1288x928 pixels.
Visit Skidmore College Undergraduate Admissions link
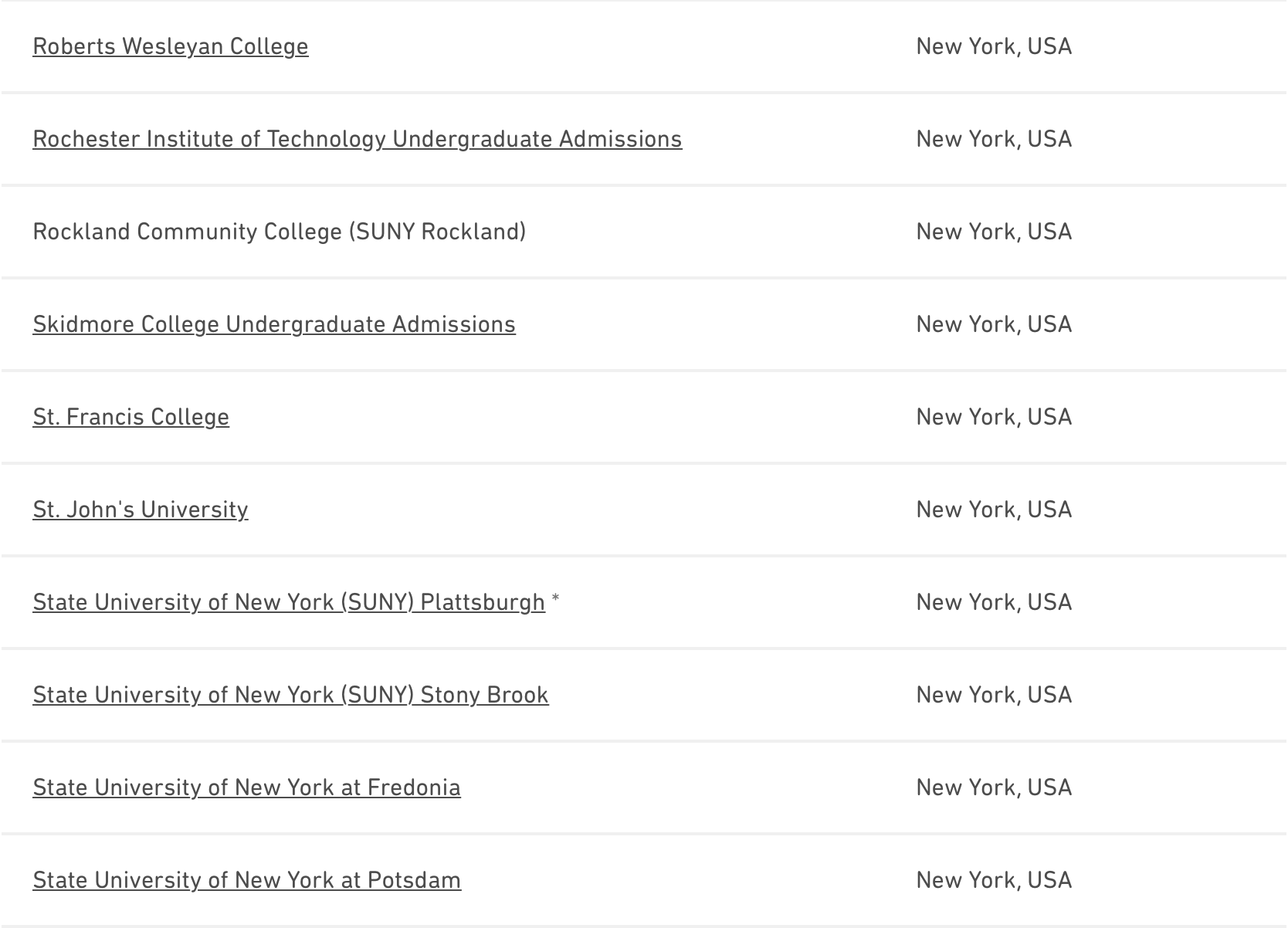click(273, 324)
